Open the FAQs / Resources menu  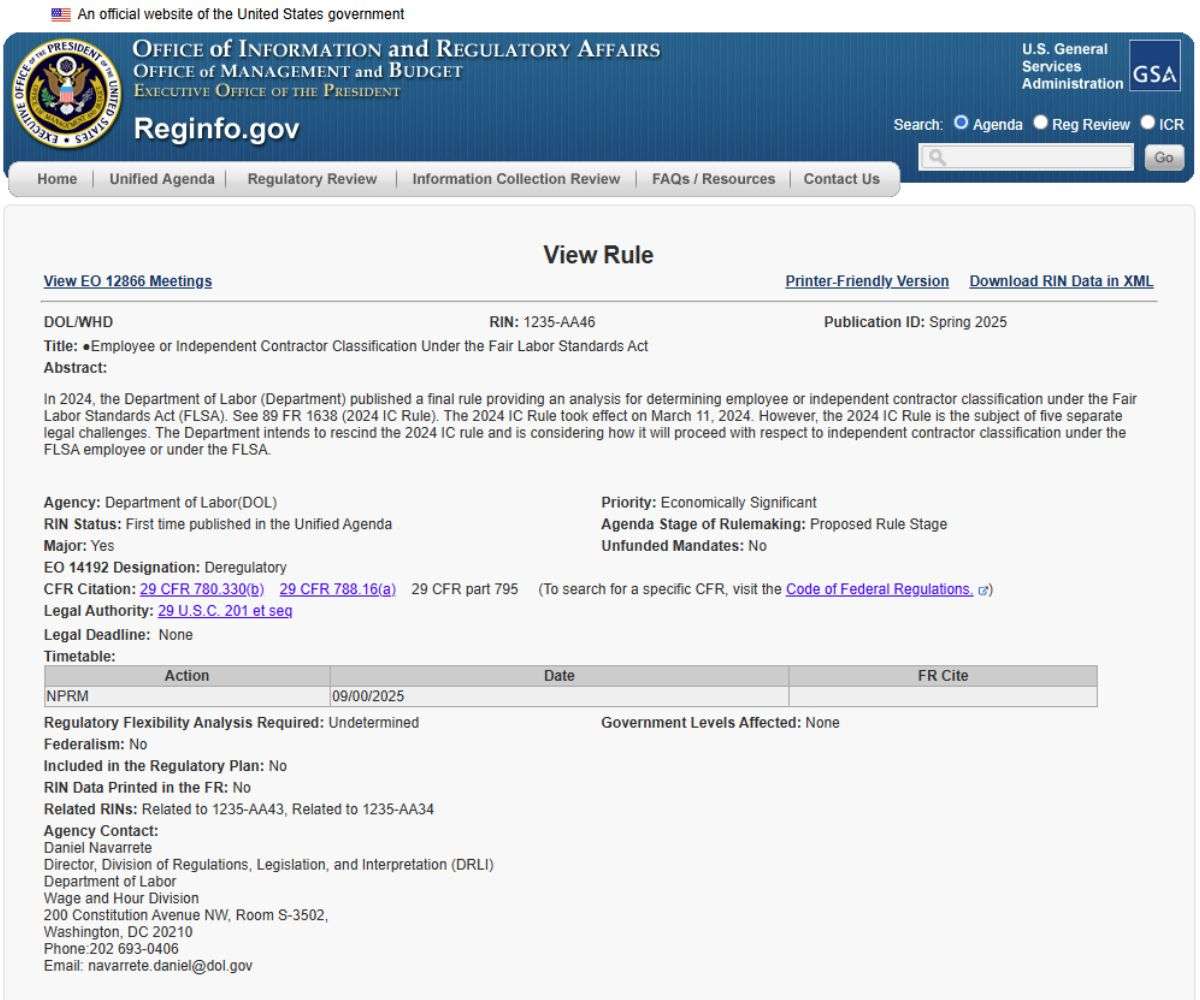713,179
